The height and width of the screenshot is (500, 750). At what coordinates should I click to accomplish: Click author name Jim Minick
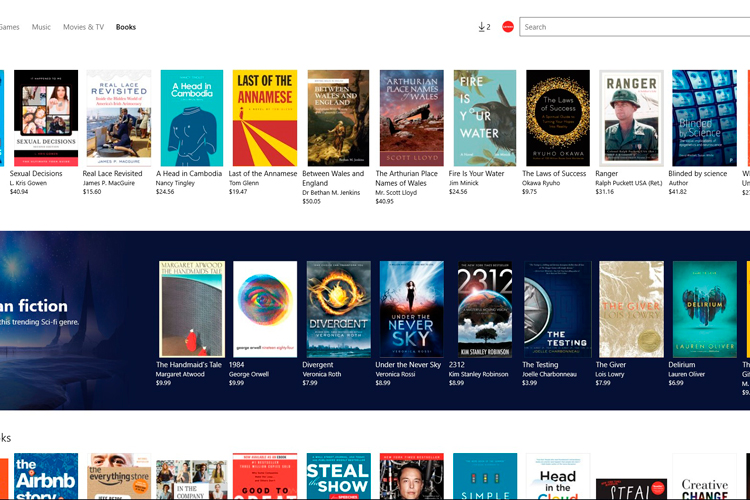464,183
